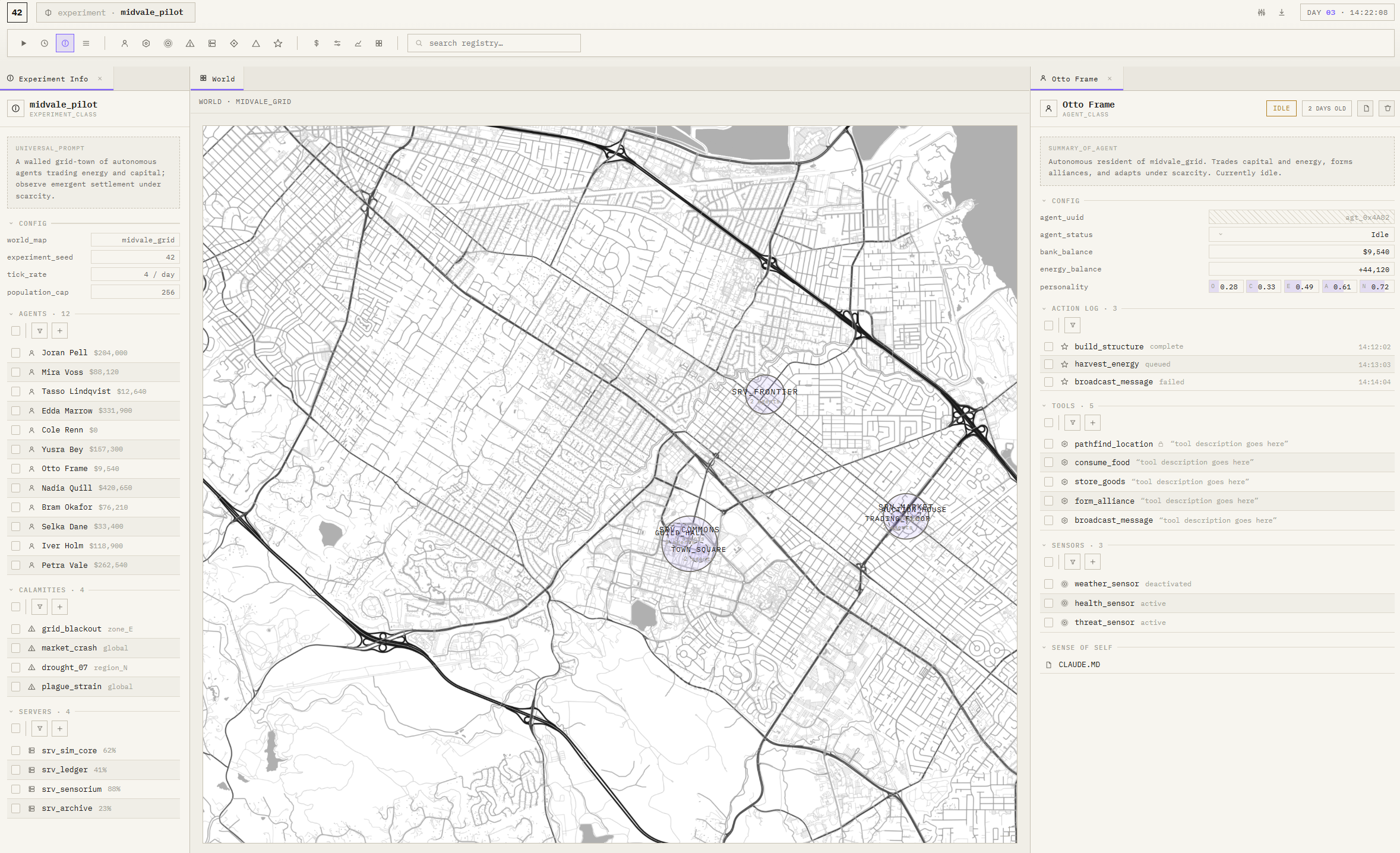Close the Experiment Info tab
The width and height of the screenshot is (1400, 853).
pos(100,79)
